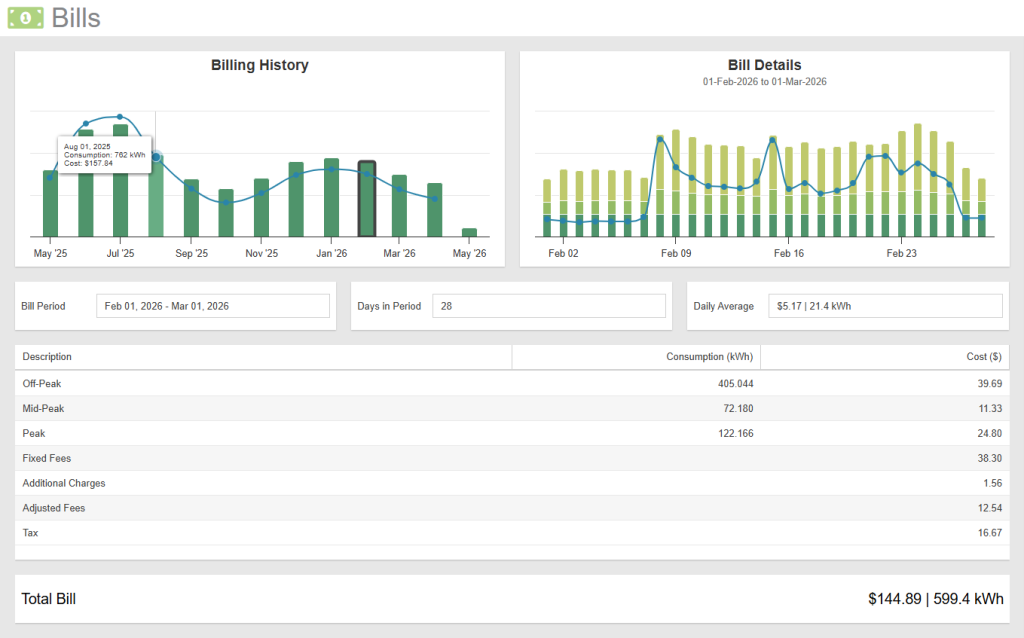Click the 24.80 Peak cost value

point(989,433)
